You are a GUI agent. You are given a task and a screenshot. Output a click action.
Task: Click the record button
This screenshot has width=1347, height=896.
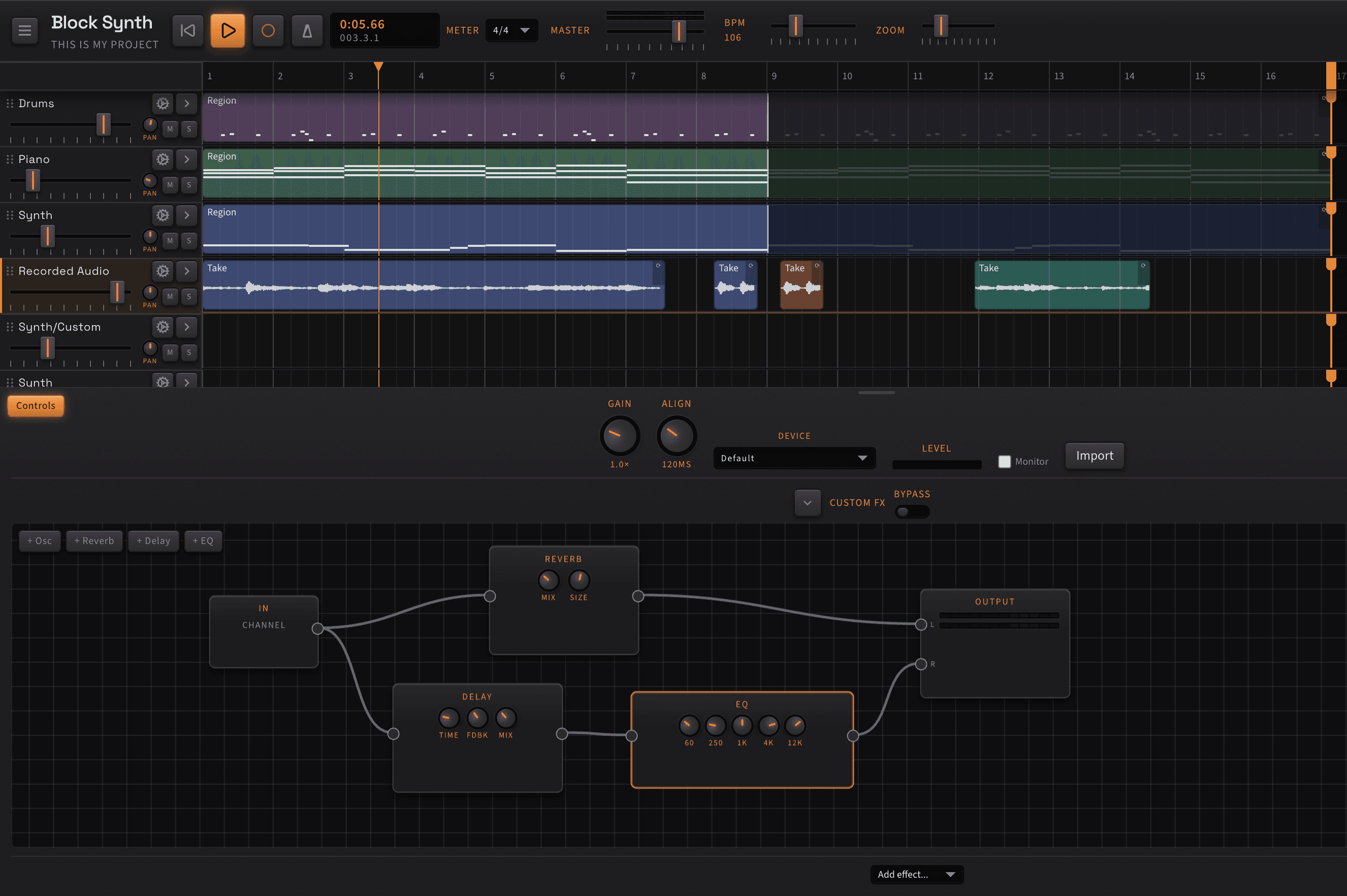click(268, 30)
